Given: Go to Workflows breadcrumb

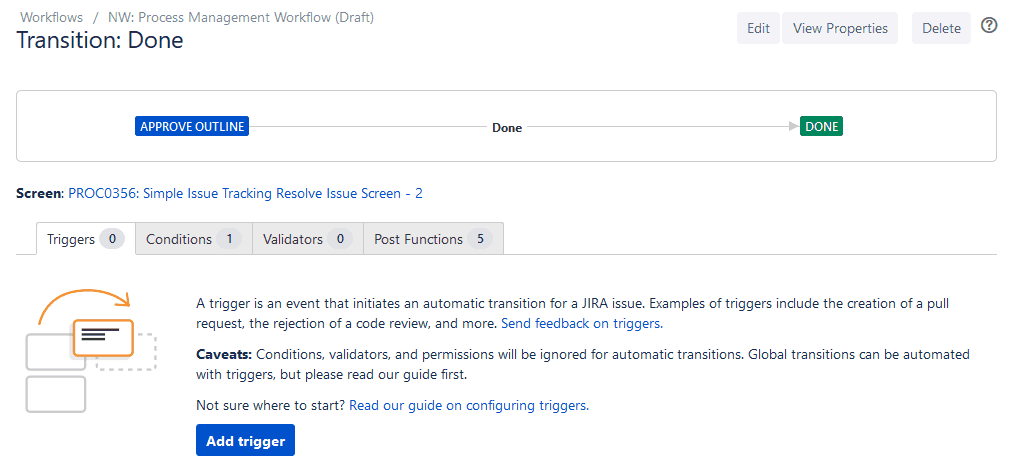Looking at the screenshot, I should [51, 17].
